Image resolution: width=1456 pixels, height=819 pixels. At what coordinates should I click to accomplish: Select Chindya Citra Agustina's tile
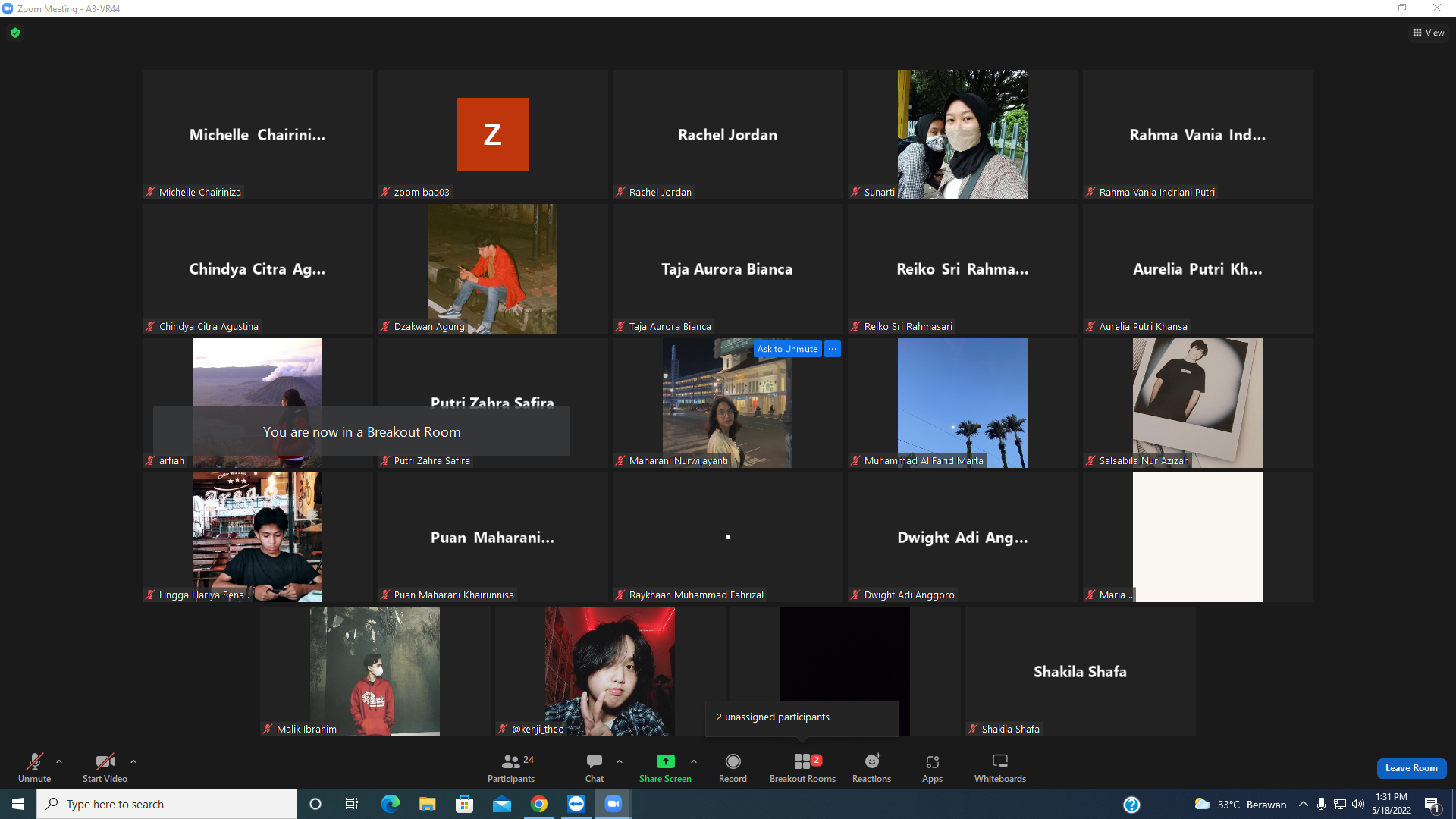[x=258, y=268]
